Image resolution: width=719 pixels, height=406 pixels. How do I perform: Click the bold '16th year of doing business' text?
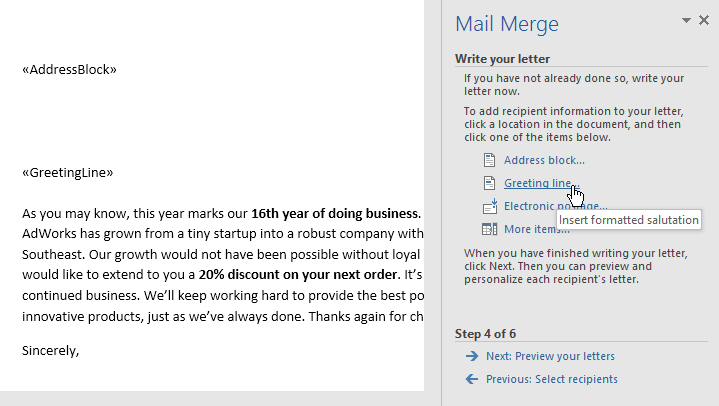335,213
